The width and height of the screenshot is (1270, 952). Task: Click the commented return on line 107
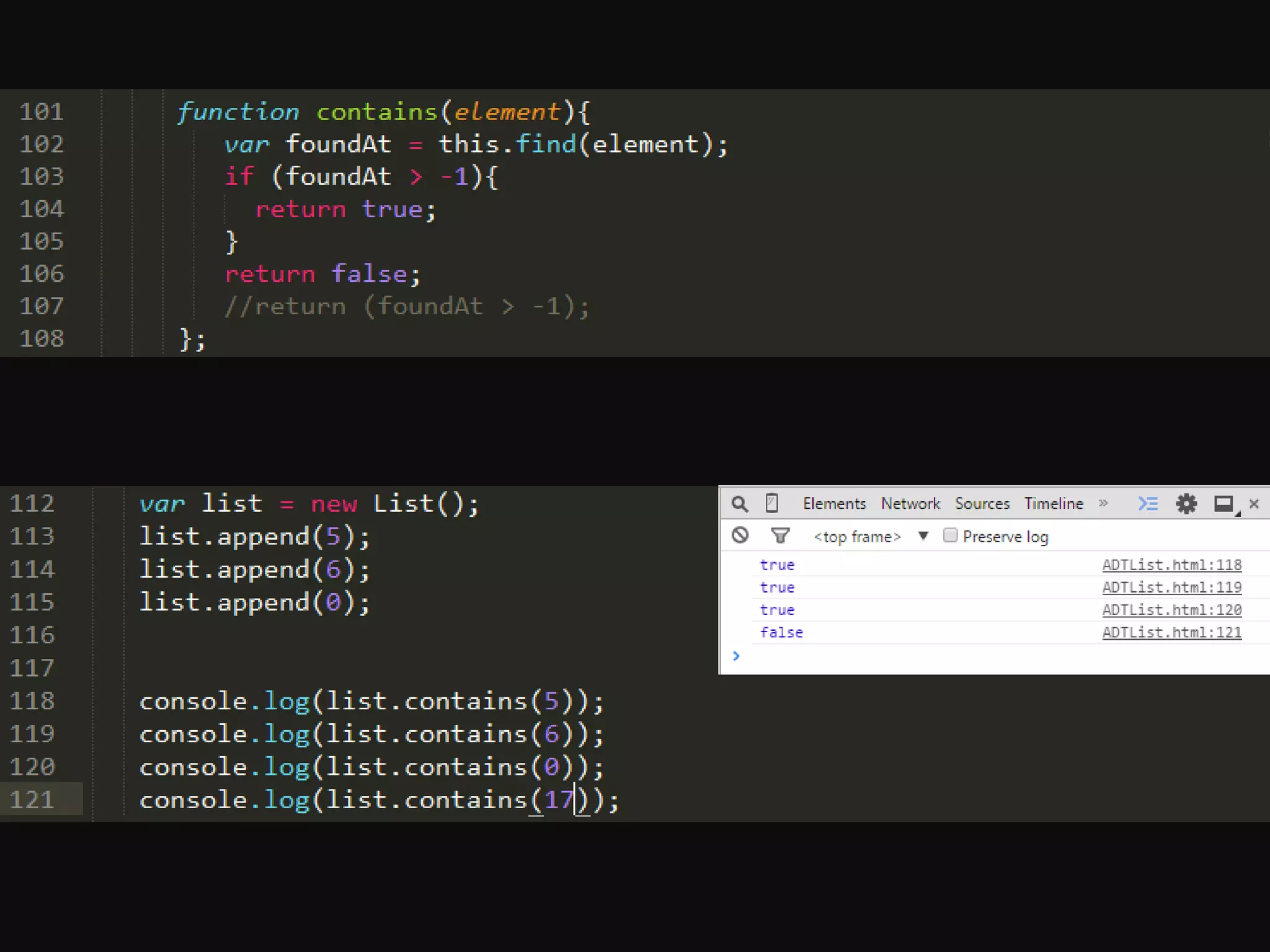(x=407, y=306)
